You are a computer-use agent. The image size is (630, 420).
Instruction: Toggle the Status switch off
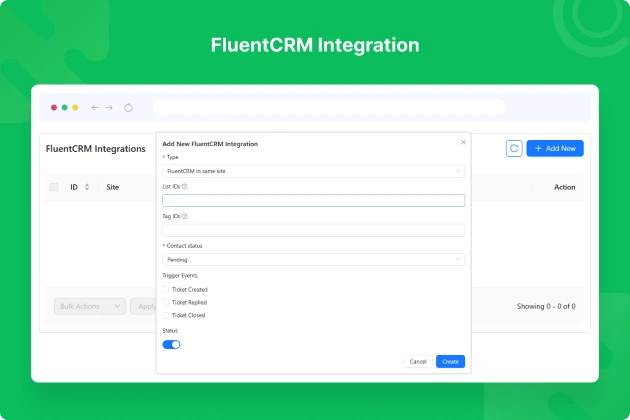tap(171, 344)
